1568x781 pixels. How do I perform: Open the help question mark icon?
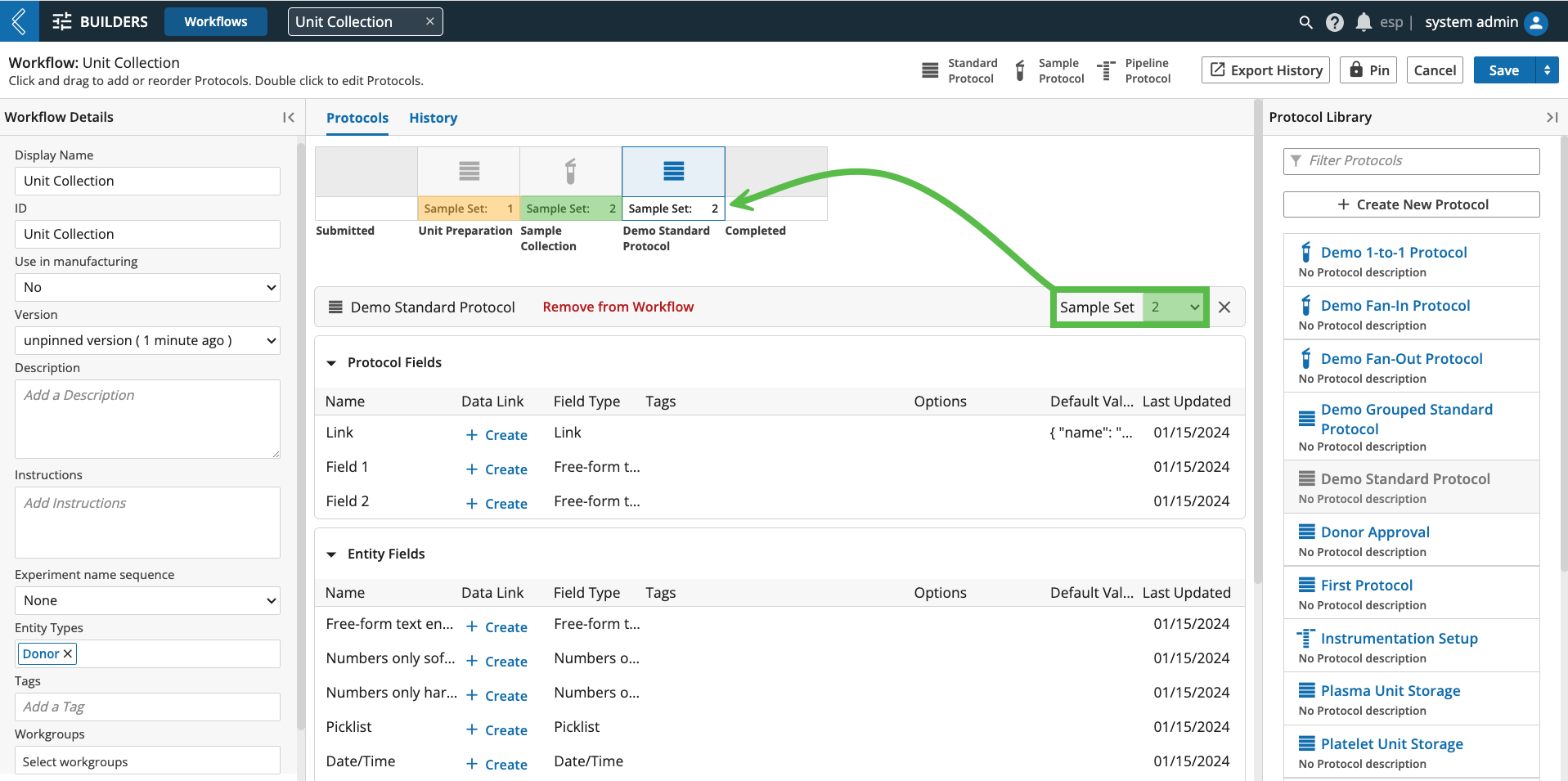pos(1335,22)
